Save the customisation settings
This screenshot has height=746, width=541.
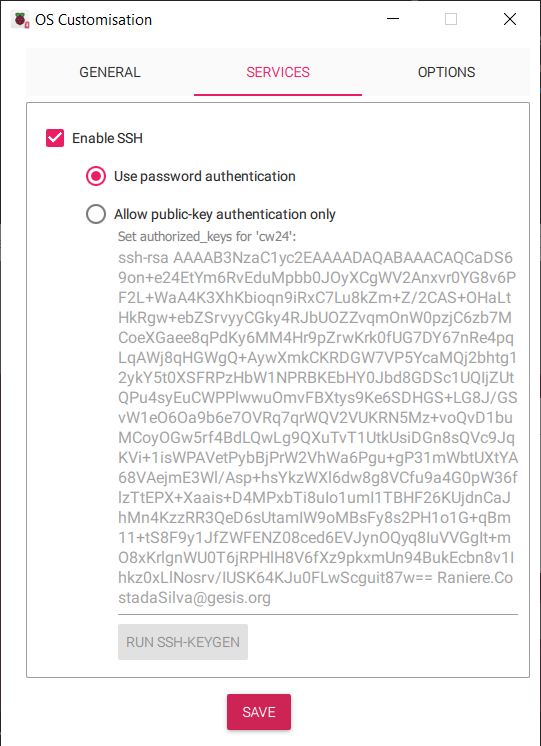[259, 712]
